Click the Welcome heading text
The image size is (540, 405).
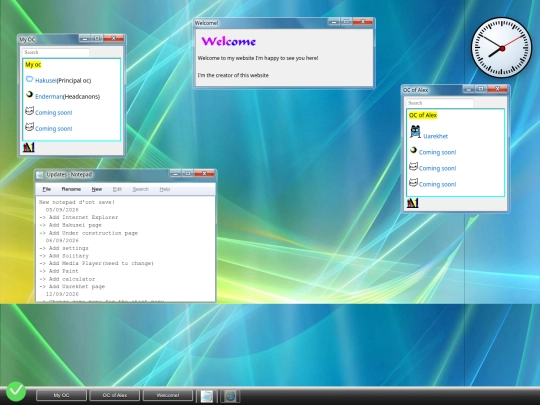click(229, 42)
